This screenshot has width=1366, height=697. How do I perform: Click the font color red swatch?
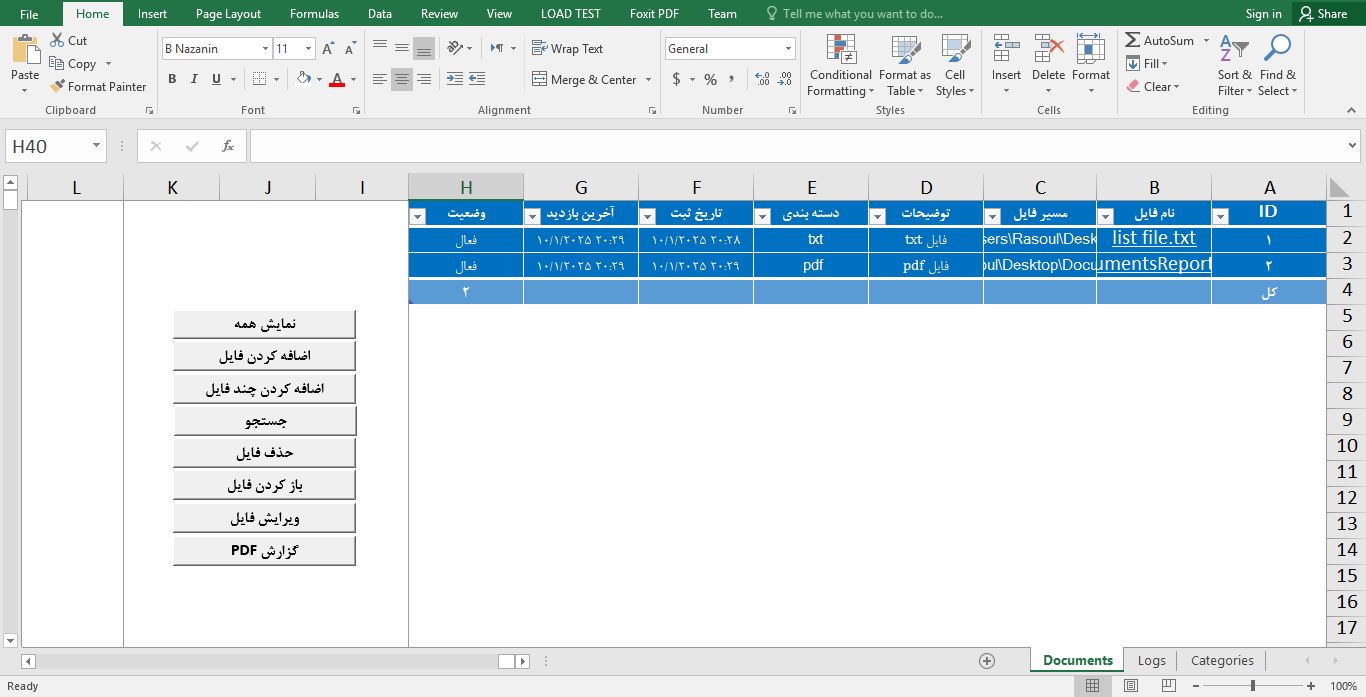point(337,79)
